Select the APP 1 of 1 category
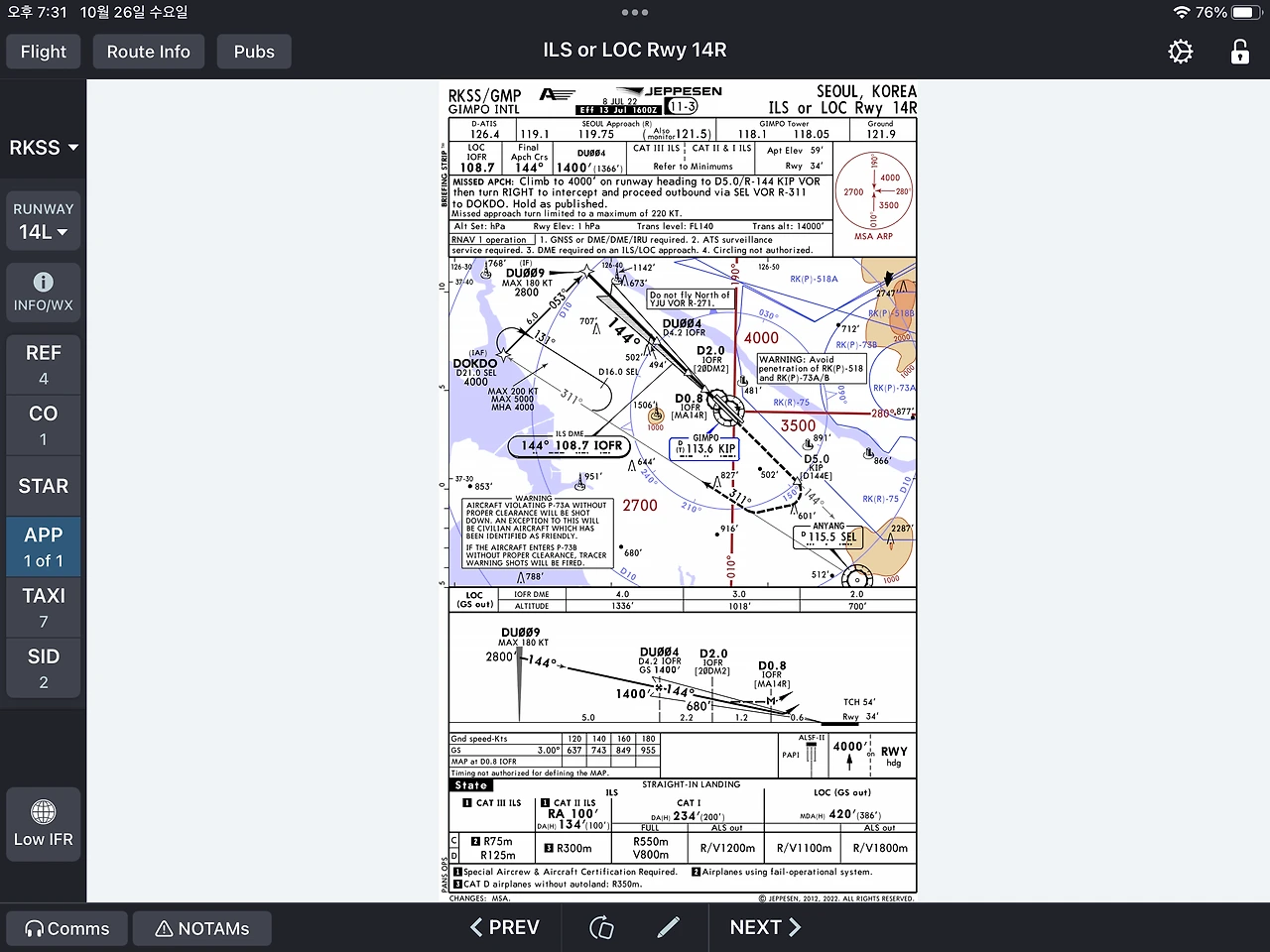1270x952 pixels. click(x=44, y=546)
